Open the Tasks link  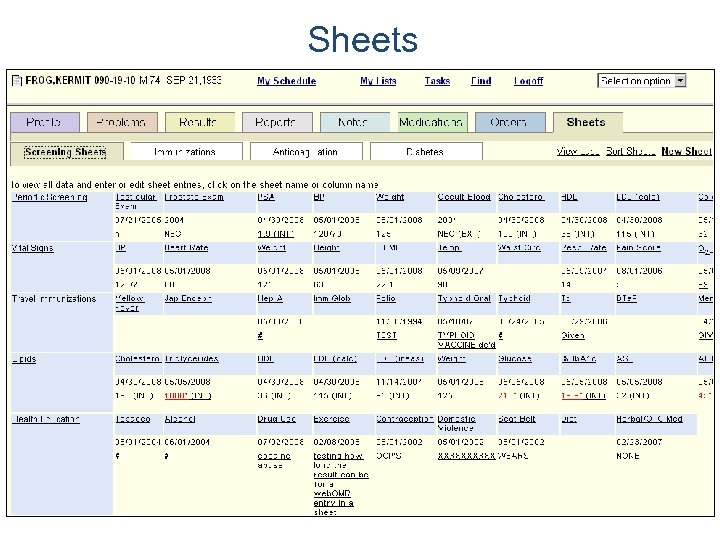[437, 81]
